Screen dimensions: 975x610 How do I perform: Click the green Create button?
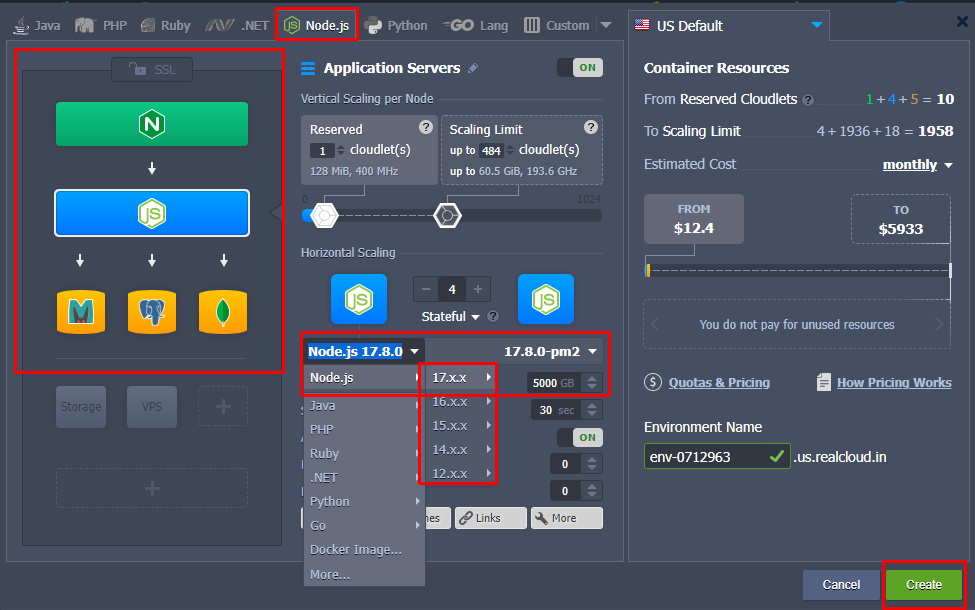(x=923, y=584)
